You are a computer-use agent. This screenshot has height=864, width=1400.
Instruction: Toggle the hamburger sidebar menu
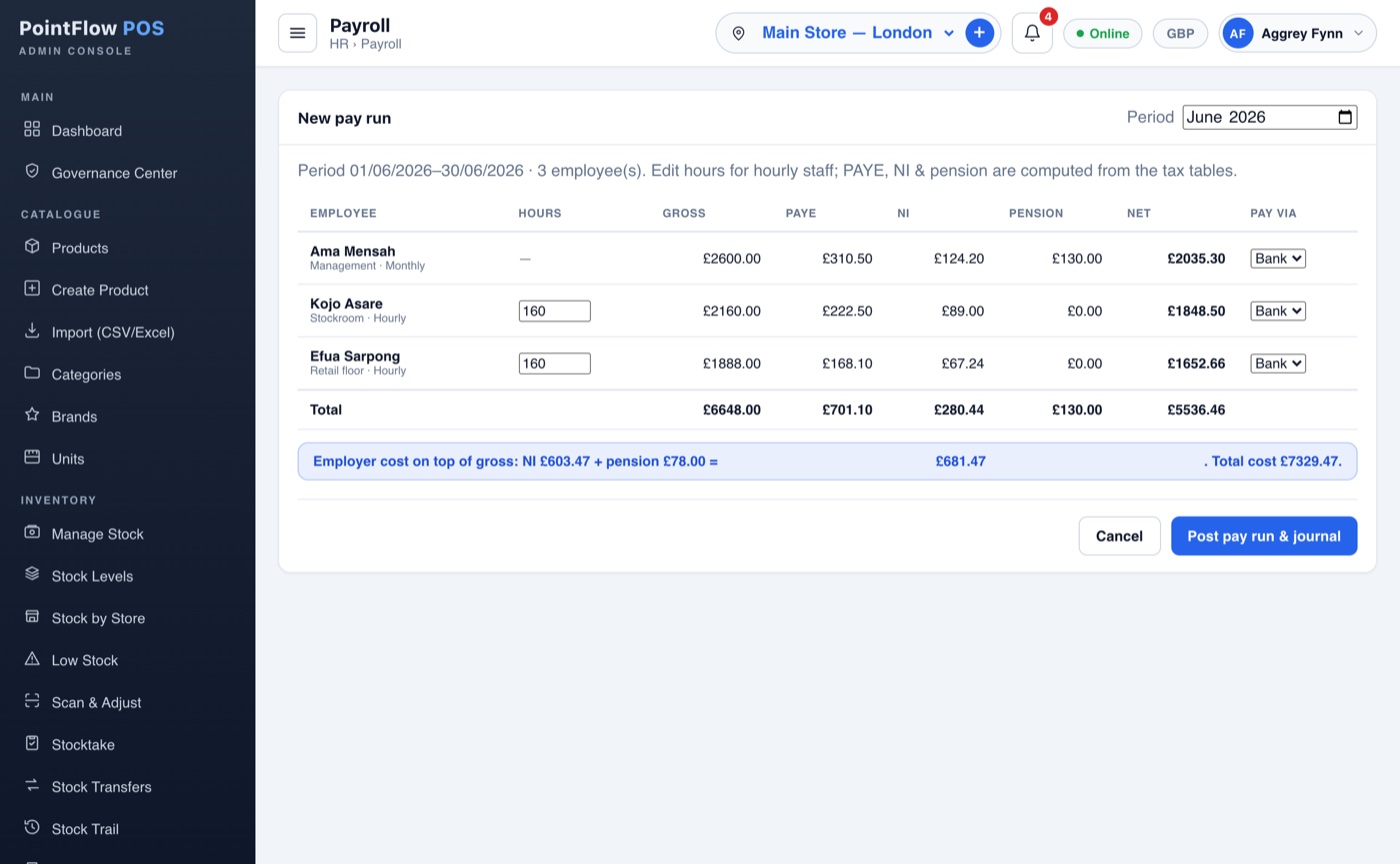297,33
